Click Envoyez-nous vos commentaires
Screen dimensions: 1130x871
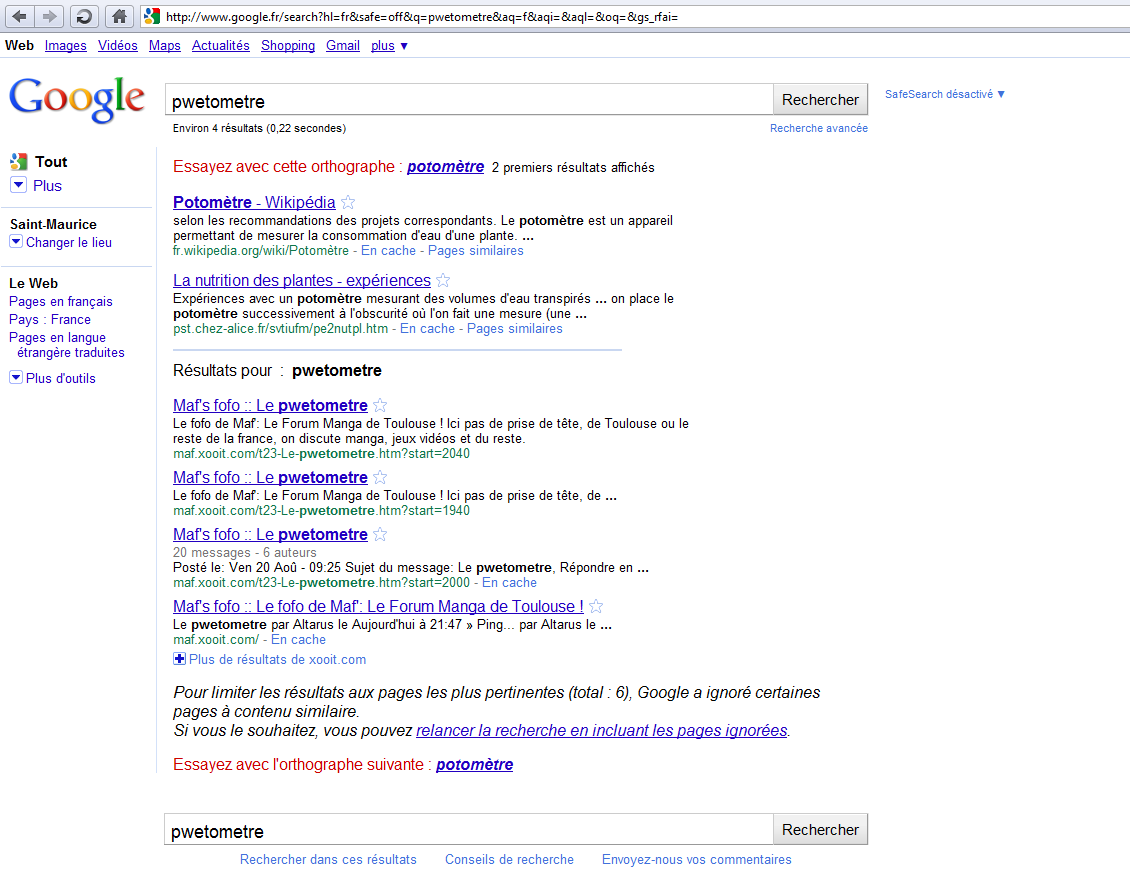[697, 859]
